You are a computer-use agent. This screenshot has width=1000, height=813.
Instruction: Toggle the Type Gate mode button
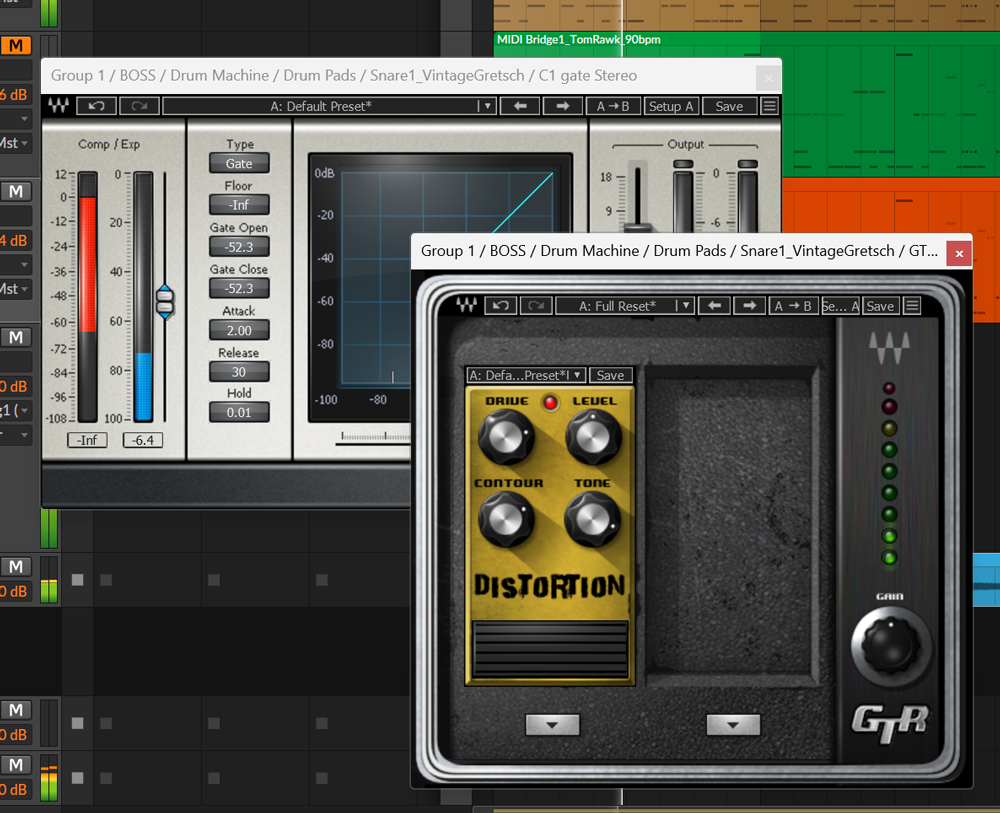[x=239, y=163]
